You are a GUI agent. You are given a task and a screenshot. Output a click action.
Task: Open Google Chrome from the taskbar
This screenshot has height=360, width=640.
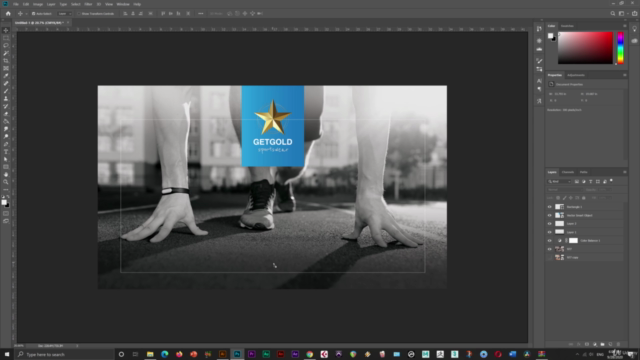point(310,354)
